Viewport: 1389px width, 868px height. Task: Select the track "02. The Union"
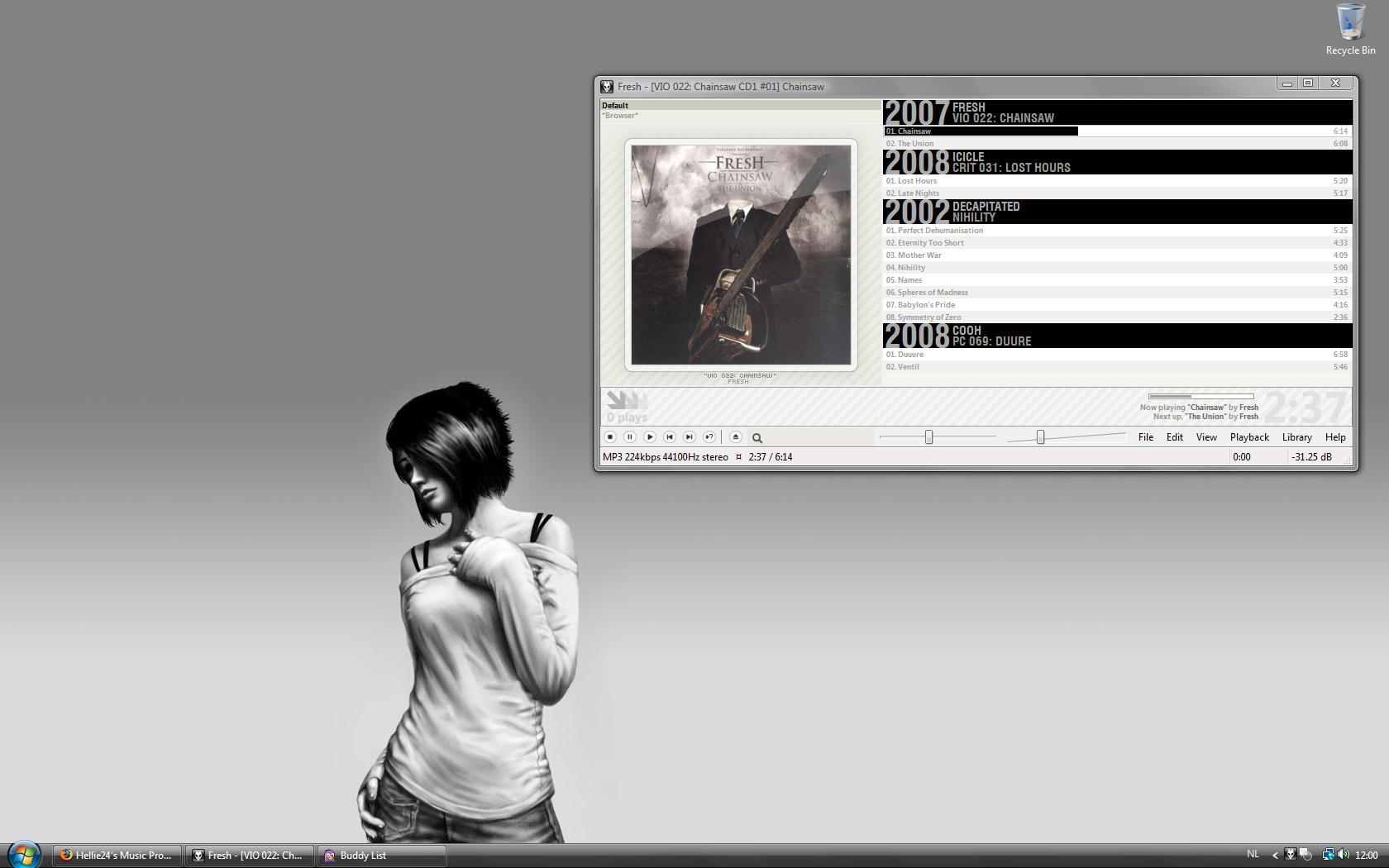(910, 144)
